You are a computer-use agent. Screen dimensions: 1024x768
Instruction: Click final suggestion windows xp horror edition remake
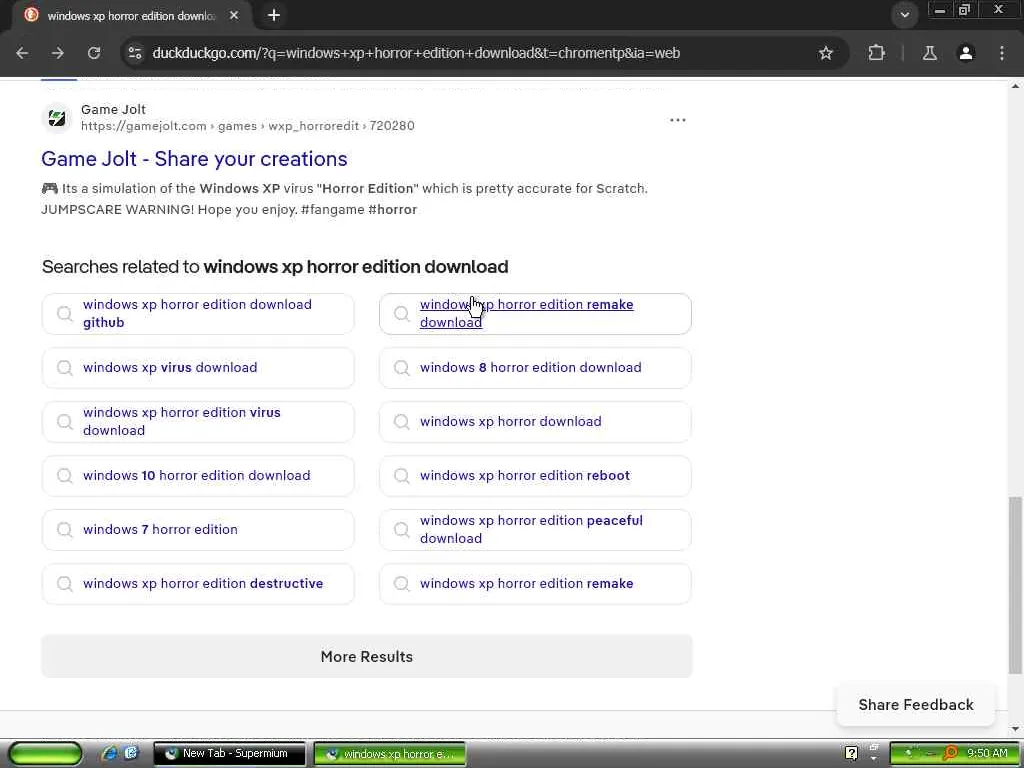pyautogui.click(x=535, y=584)
